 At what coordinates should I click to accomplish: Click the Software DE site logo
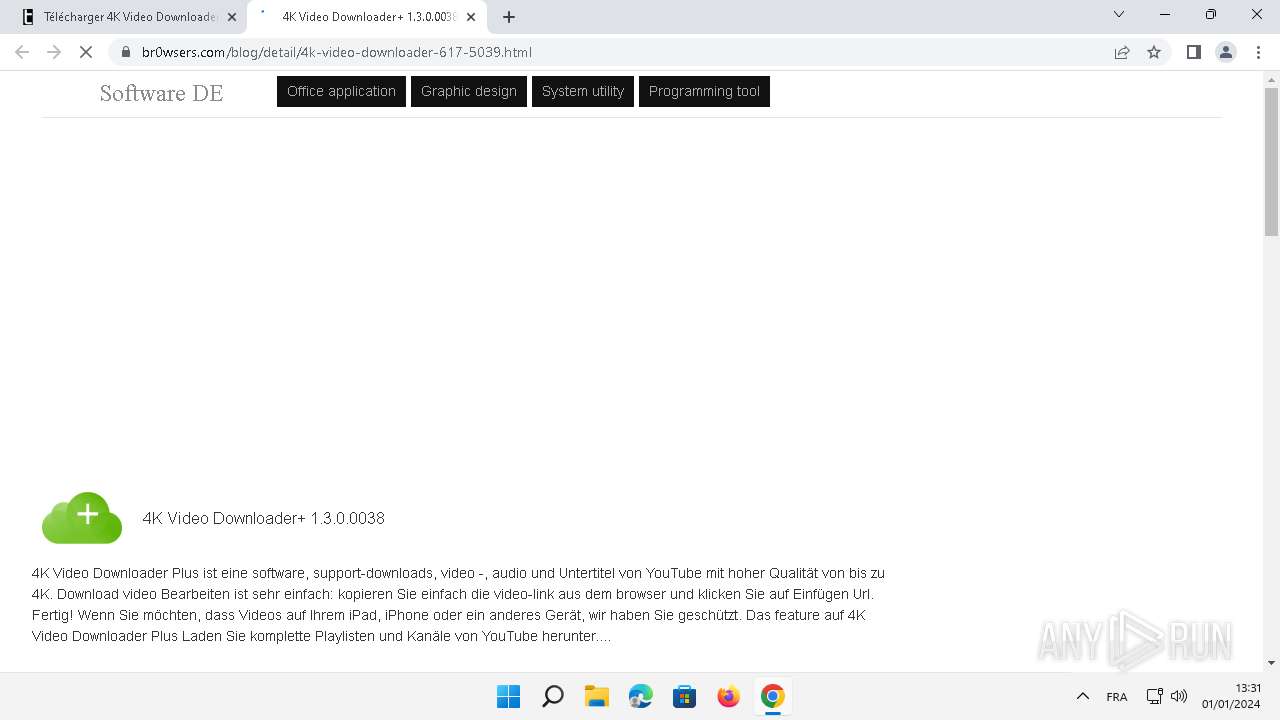point(161,93)
